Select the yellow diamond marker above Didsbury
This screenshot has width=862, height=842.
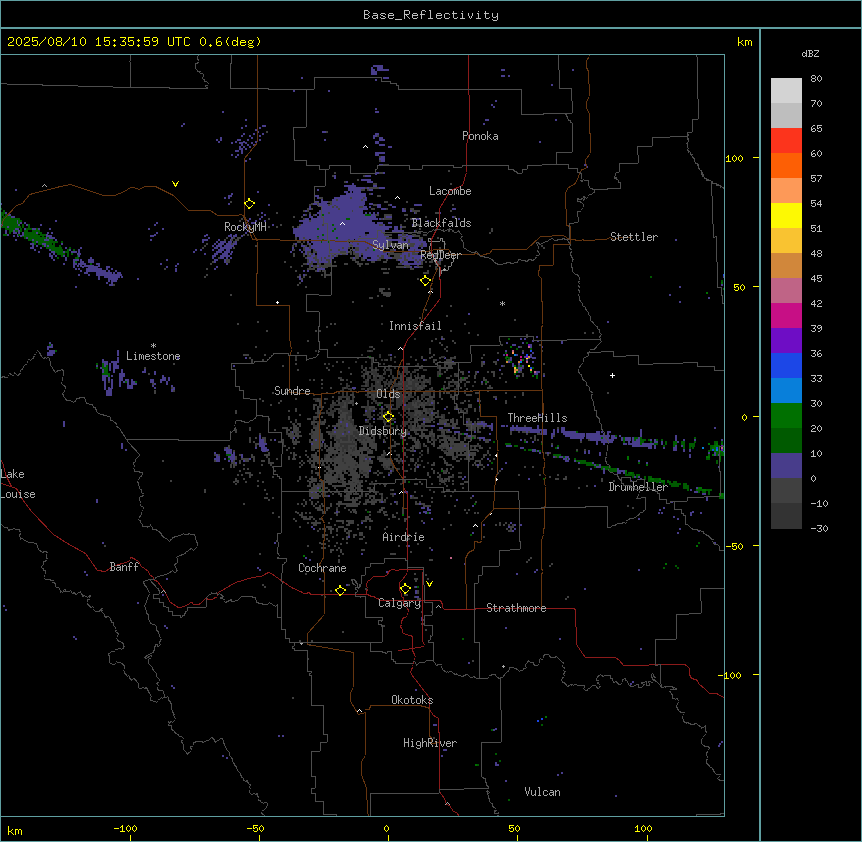(389, 417)
